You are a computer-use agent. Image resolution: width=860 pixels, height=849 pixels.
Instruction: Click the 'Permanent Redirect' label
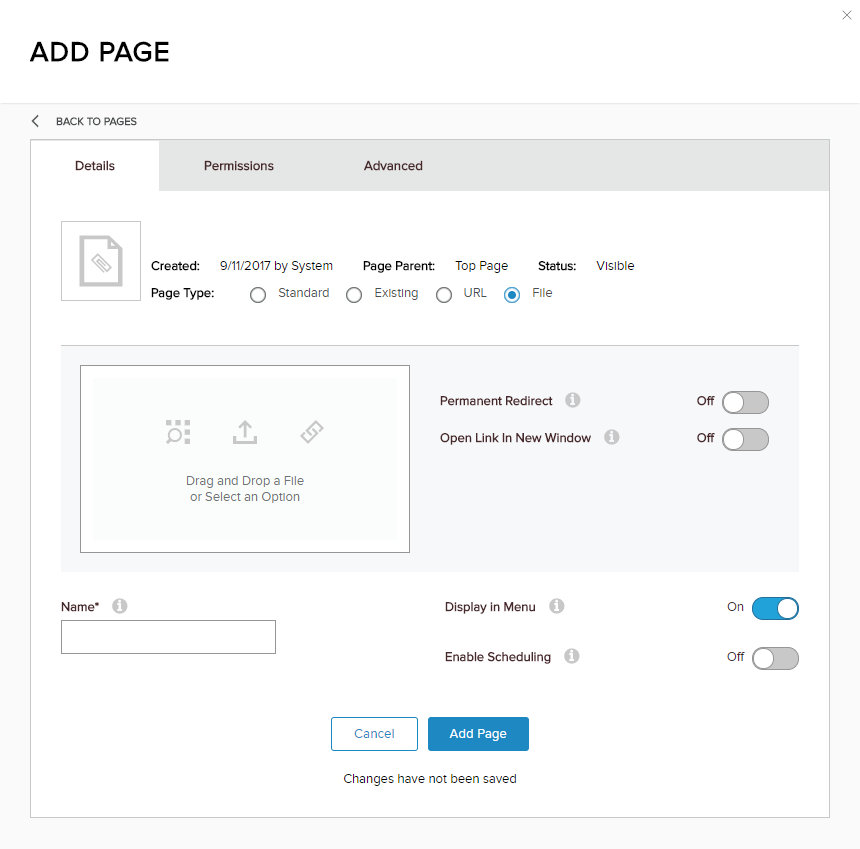point(496,401)
